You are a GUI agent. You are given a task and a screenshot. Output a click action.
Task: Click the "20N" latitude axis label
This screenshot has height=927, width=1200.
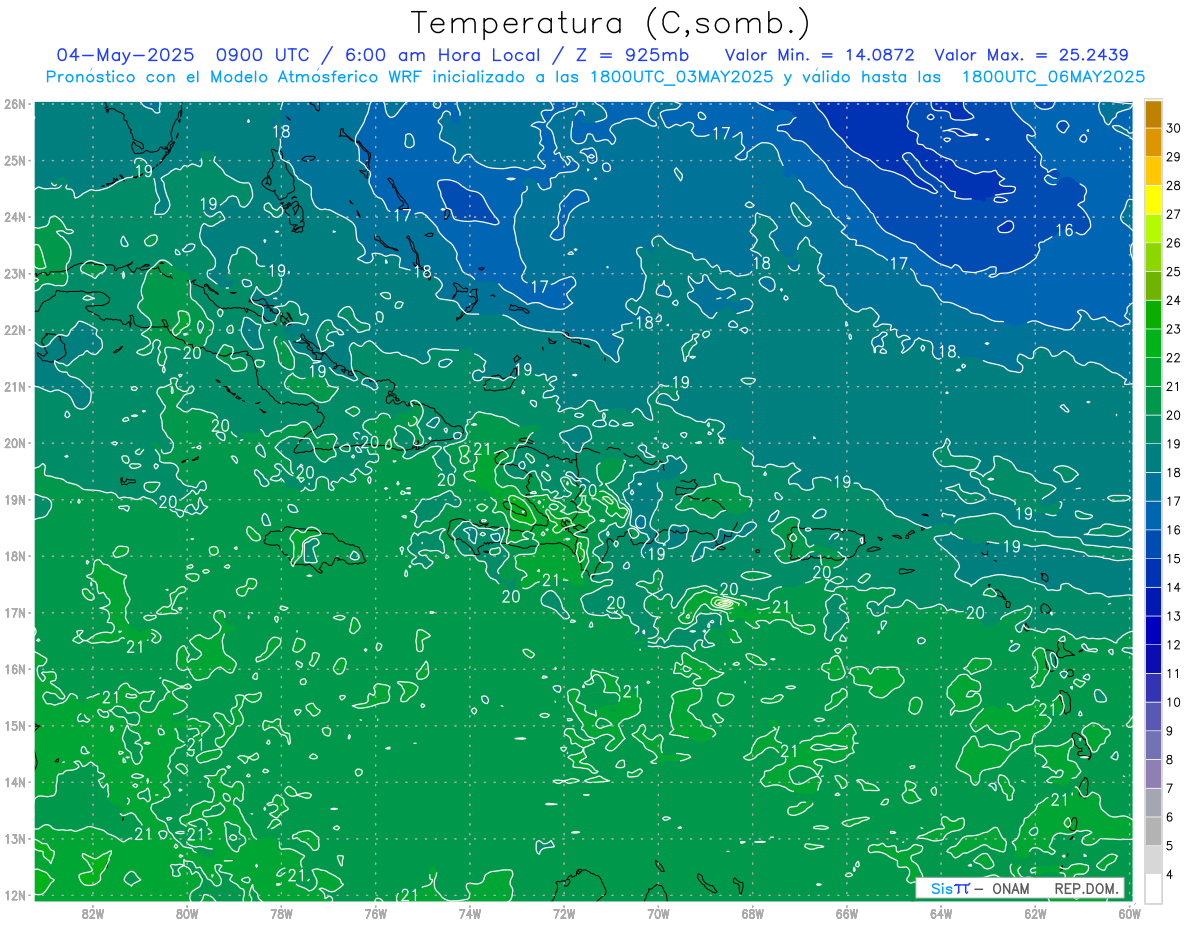(x=15, y=443)
